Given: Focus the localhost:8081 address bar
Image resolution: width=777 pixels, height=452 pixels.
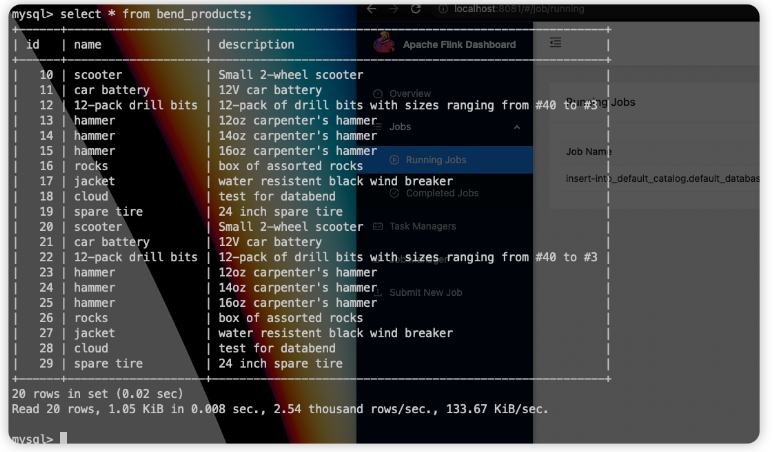Looking at the screenshot, I should [519, 9].
